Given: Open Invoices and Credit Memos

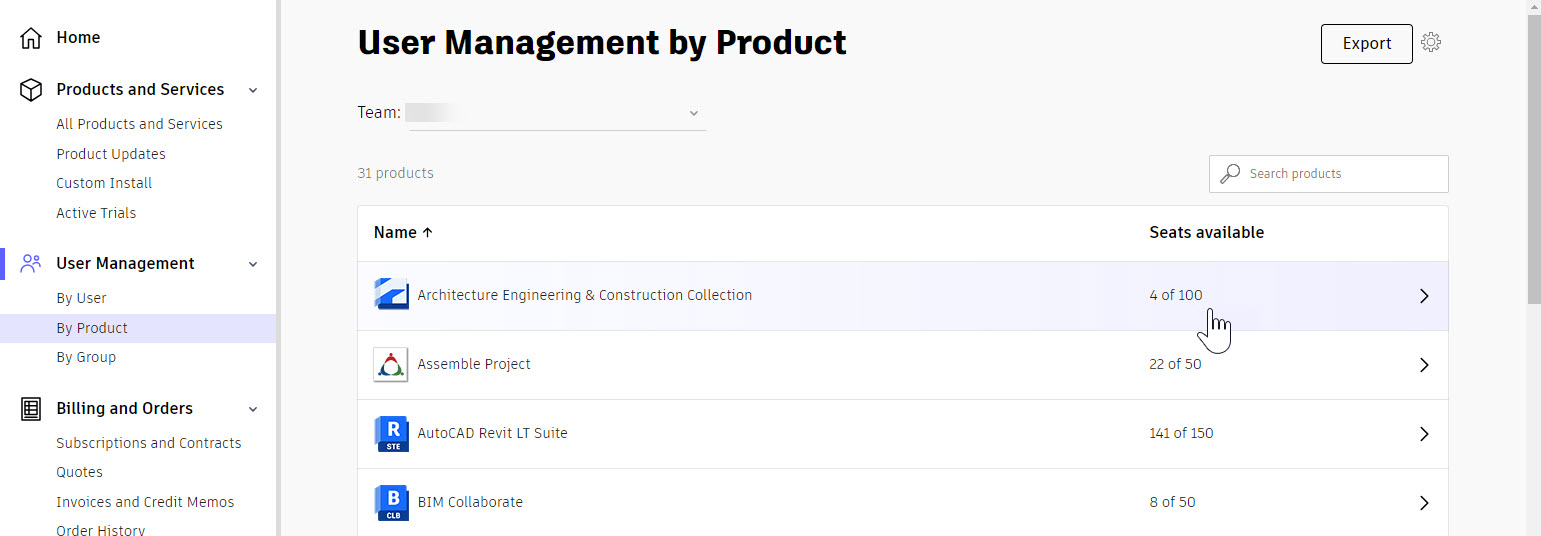Looking at the screenshot, I should point(145,502).
